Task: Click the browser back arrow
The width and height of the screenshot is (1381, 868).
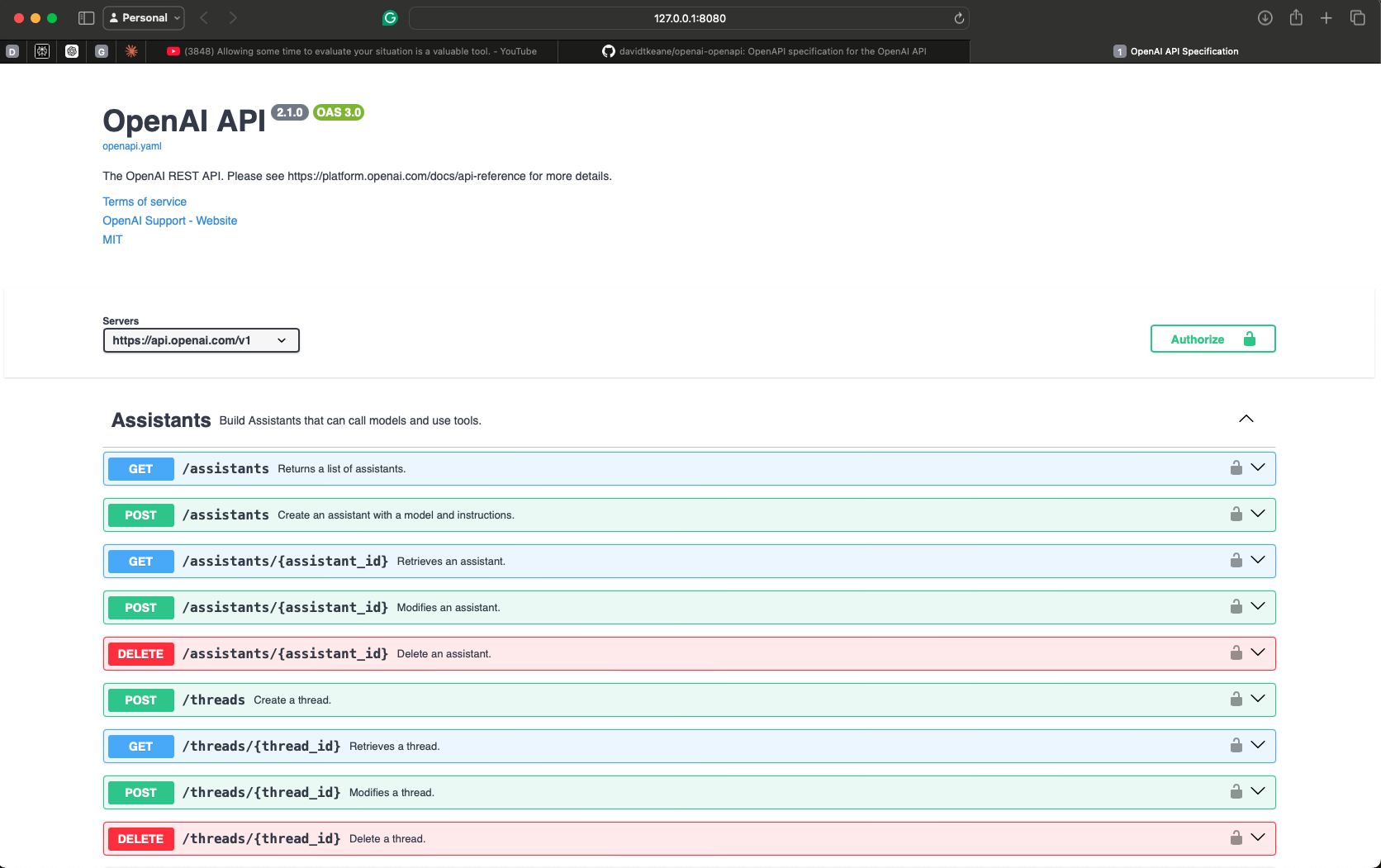Action: point(204,18)
